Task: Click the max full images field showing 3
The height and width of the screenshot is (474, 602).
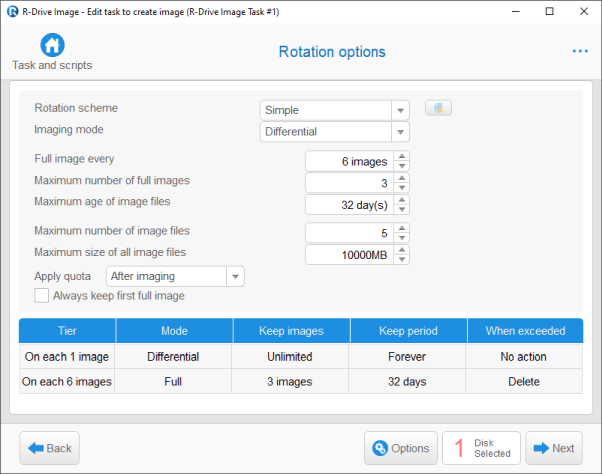Action: click(x=349, y=183)
